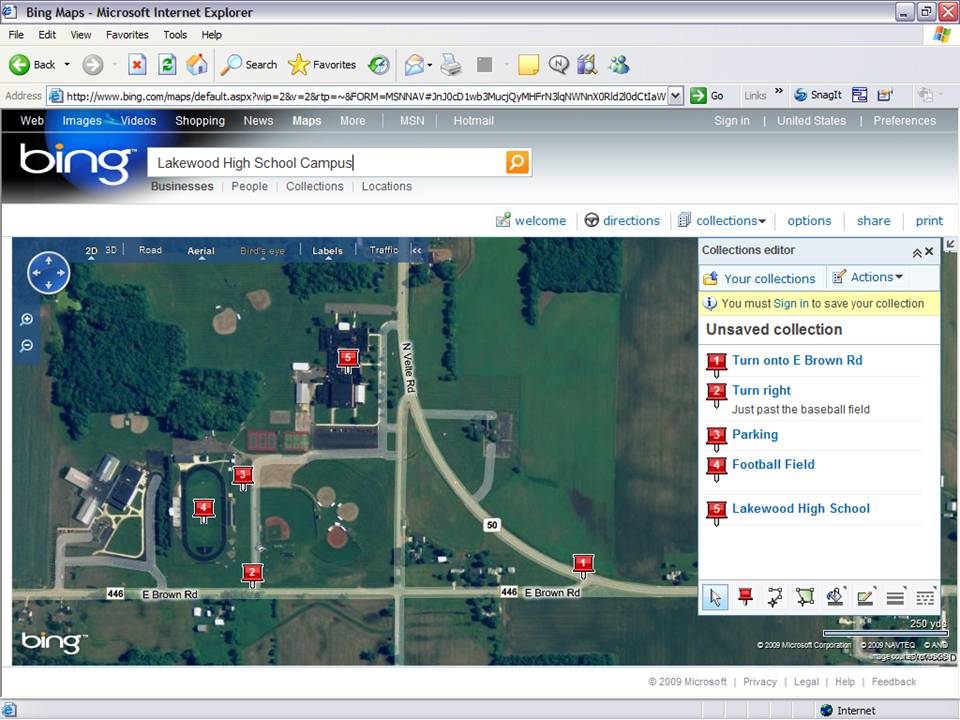The width and height of the screenshot is (960, 720).
Task: Stop page loading with red X icon
Action: point(137,64)
